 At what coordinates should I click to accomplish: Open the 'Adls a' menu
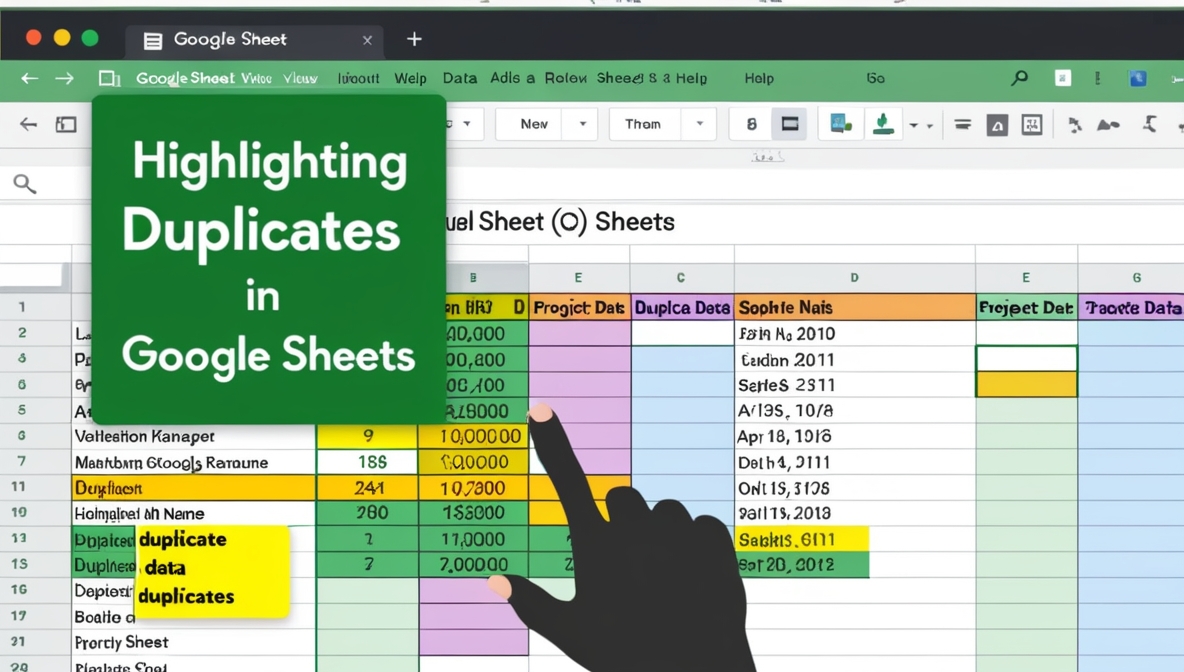coord(512,78)
